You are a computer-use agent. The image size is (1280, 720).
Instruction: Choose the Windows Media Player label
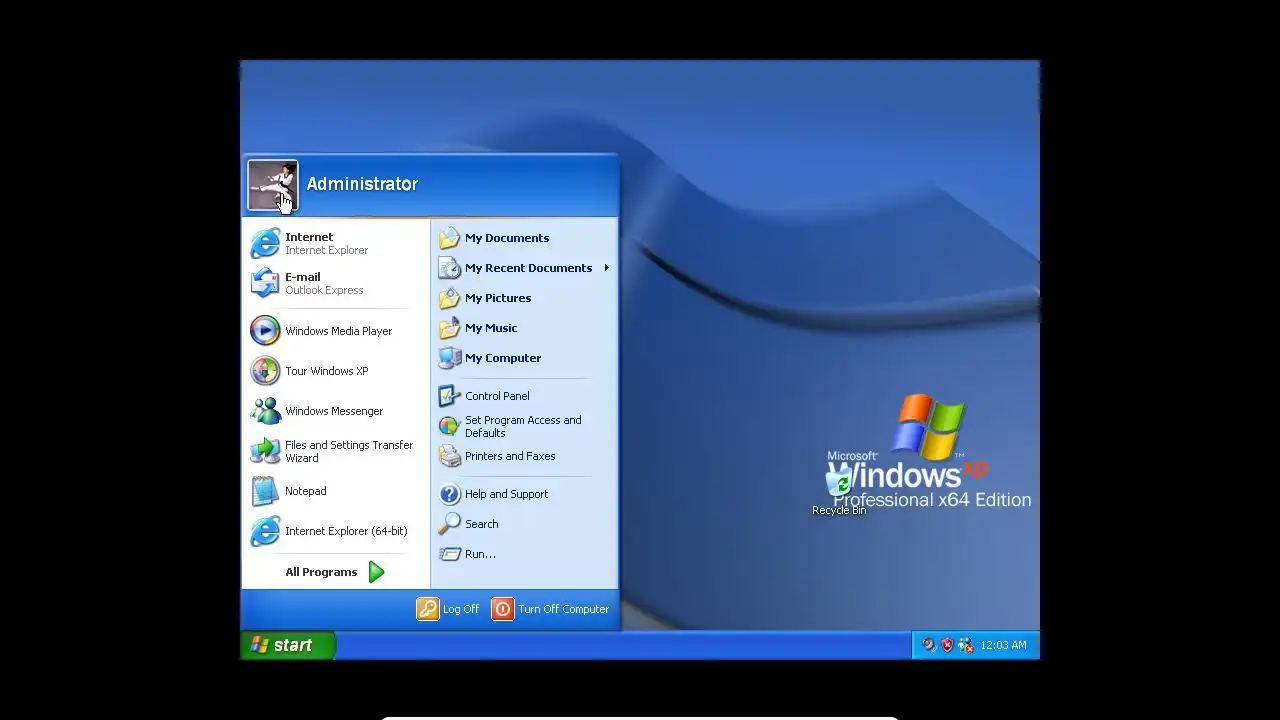click(x=338, y=331)
